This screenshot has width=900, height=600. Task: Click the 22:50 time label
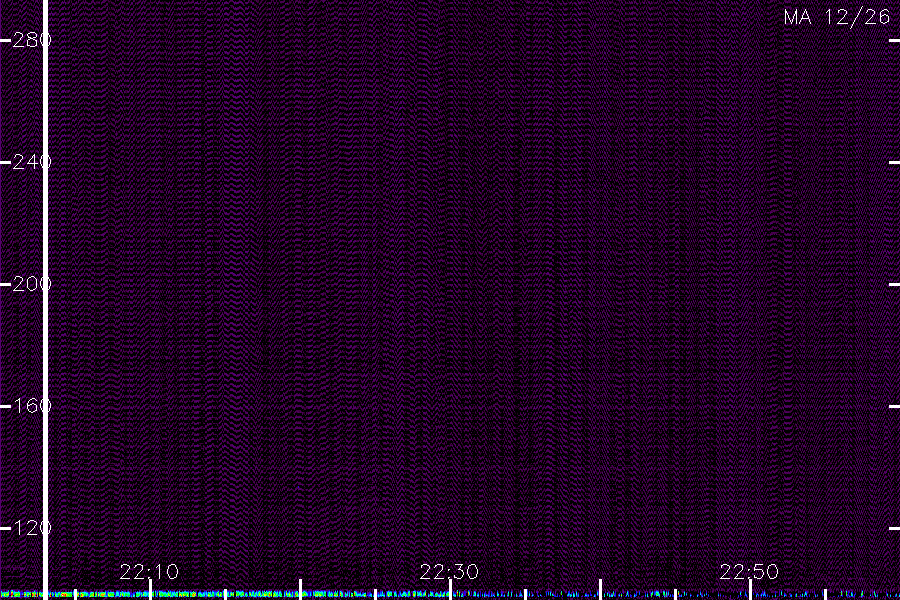point(749,571)
